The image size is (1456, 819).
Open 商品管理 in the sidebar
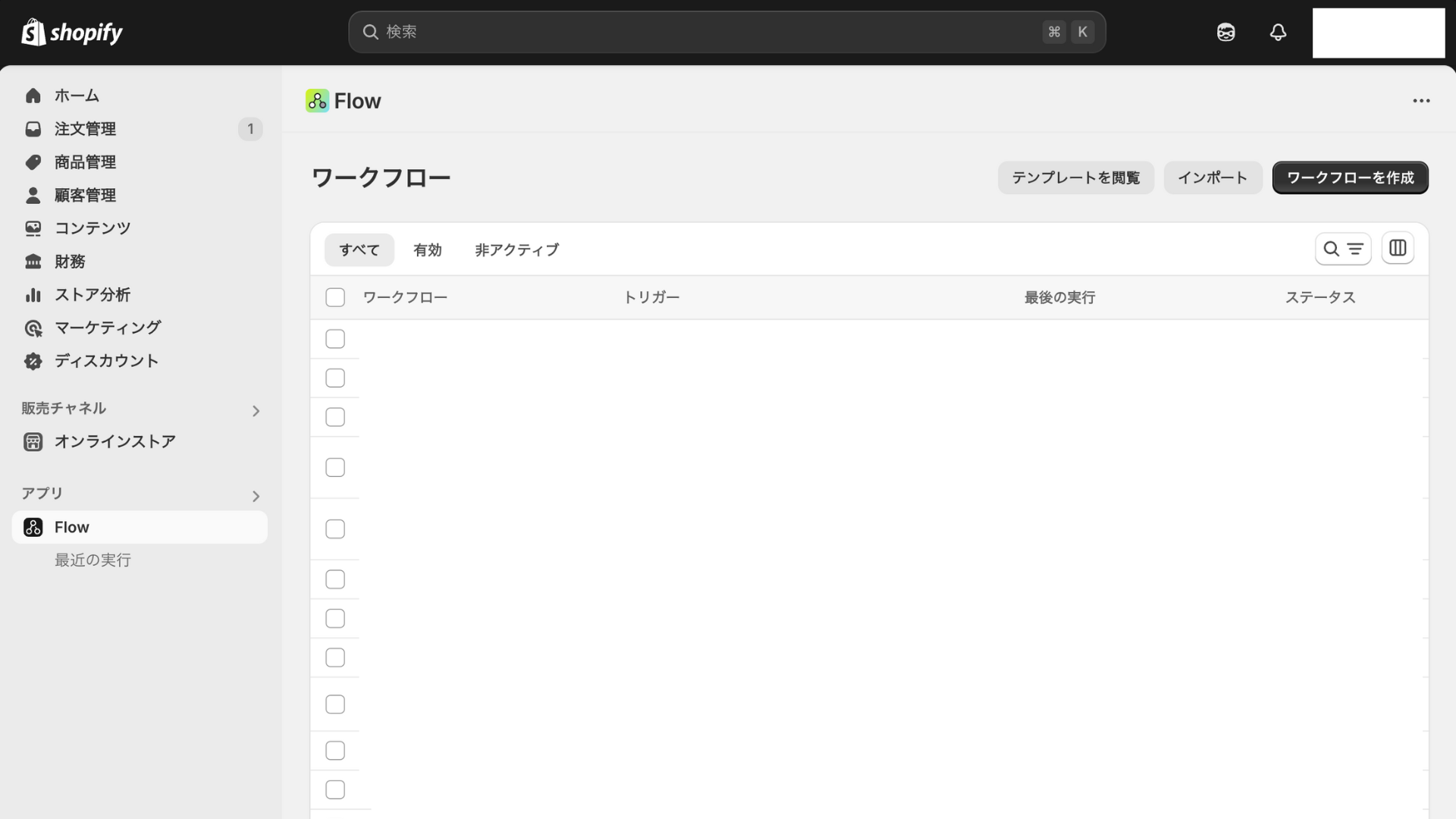coord(140,162)
